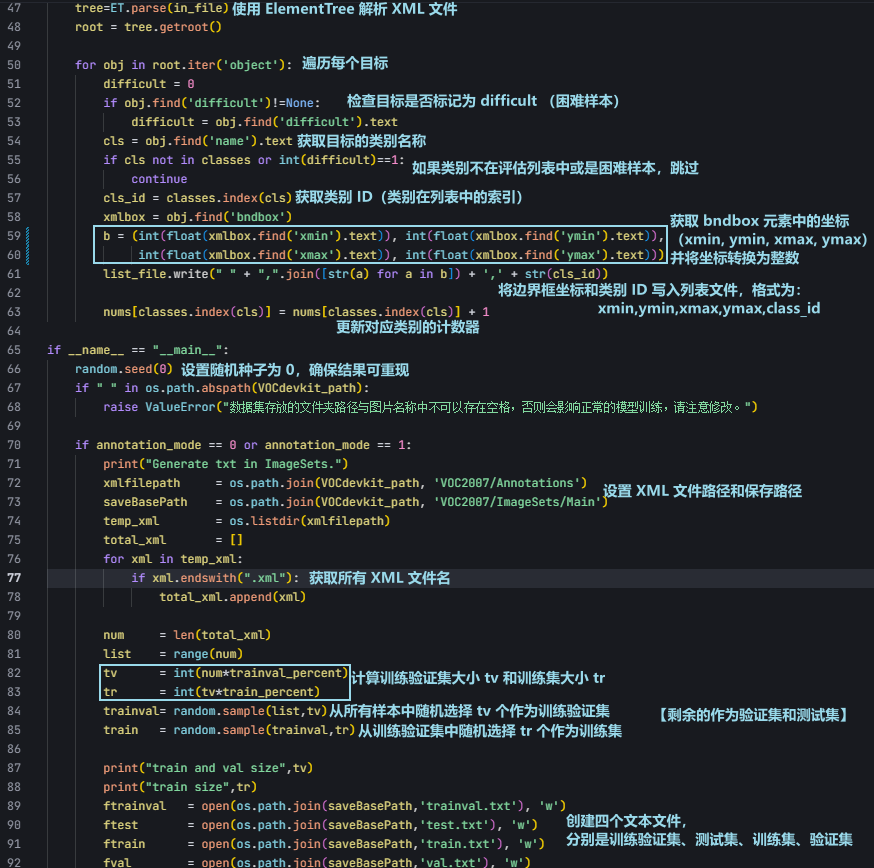The height and width of the screenshot is (868, 874).
Task: Click the 'continue' keyword on line 56
Action: [159, 179]
